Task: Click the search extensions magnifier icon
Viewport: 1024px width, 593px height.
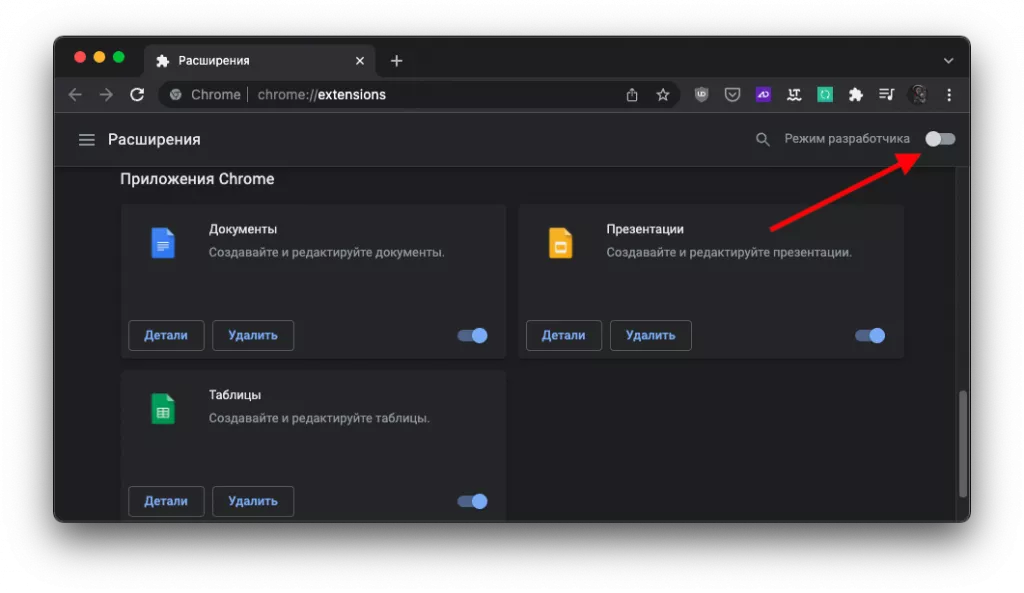Action: [x=763, y=140]
